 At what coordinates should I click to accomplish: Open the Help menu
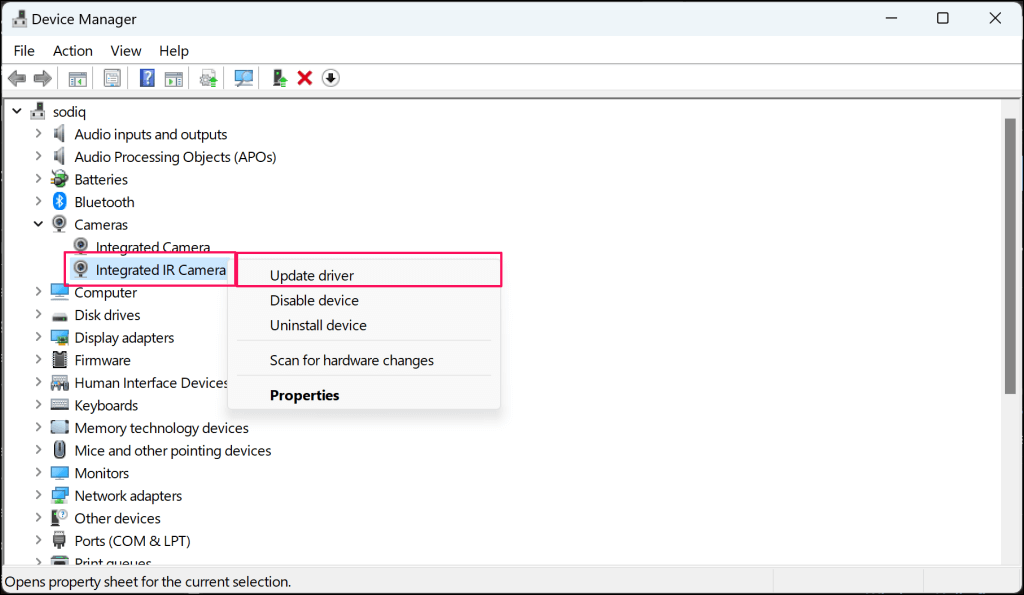pos(174,51)
